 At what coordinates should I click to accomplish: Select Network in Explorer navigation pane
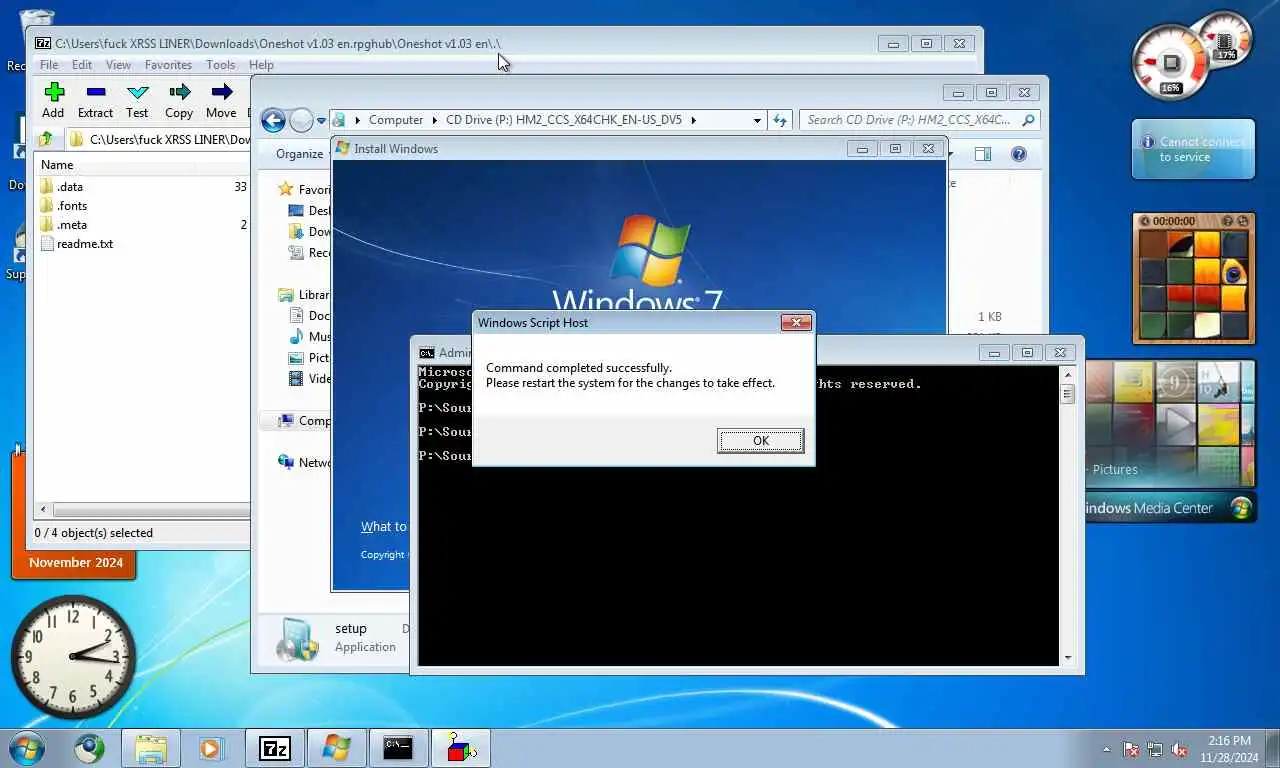tap(305, 463)
